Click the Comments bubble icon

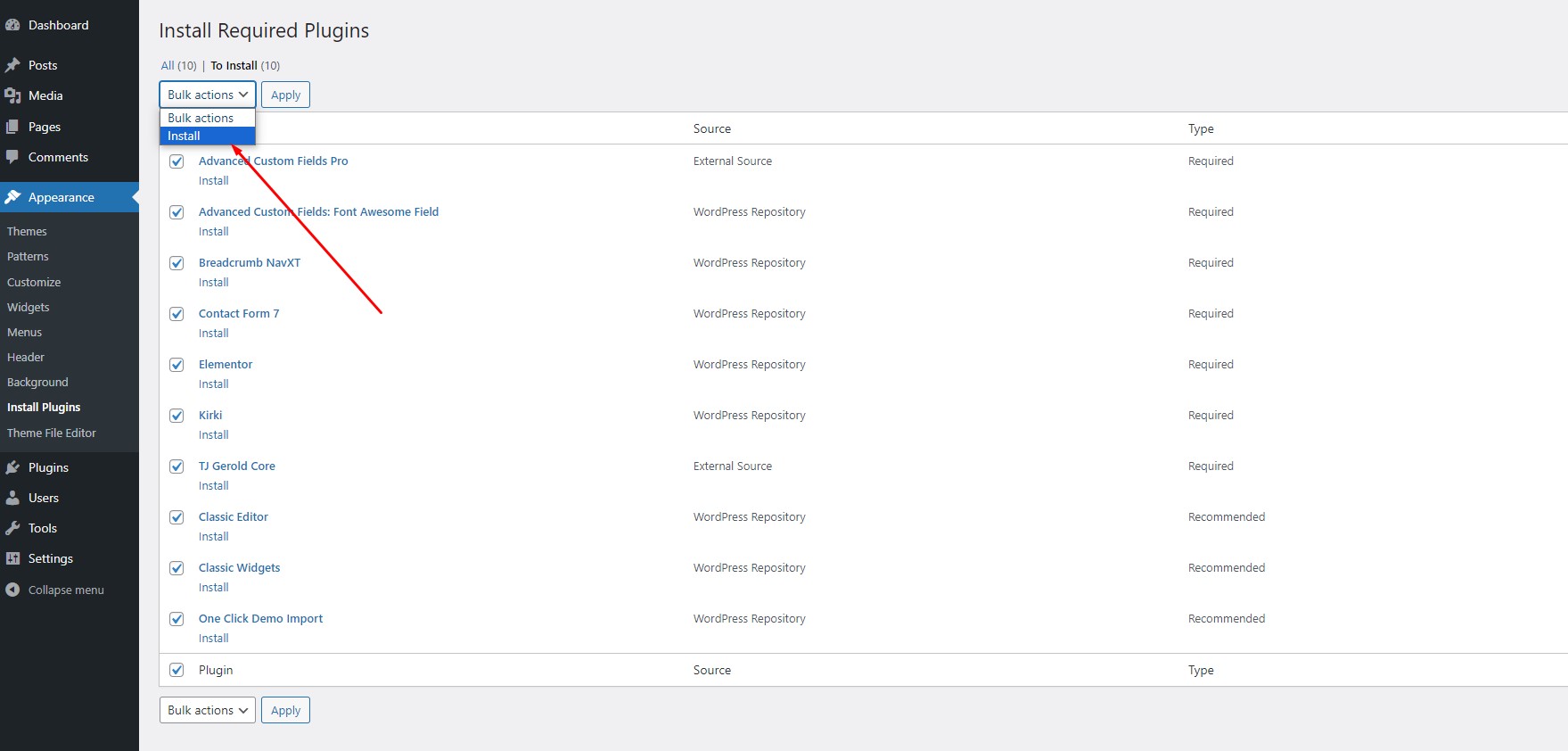tap(12, 157)
